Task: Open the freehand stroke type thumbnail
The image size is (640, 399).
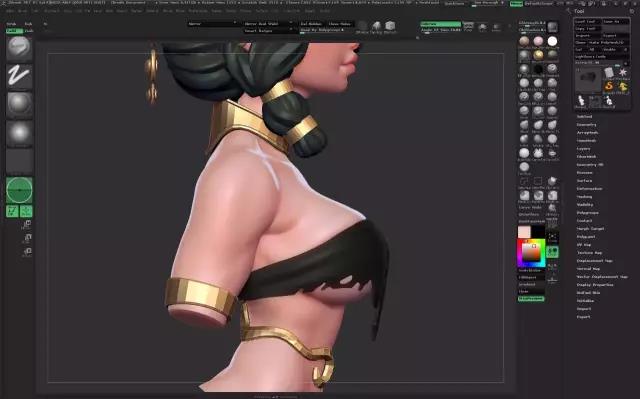Action: (x=19, y=76)
